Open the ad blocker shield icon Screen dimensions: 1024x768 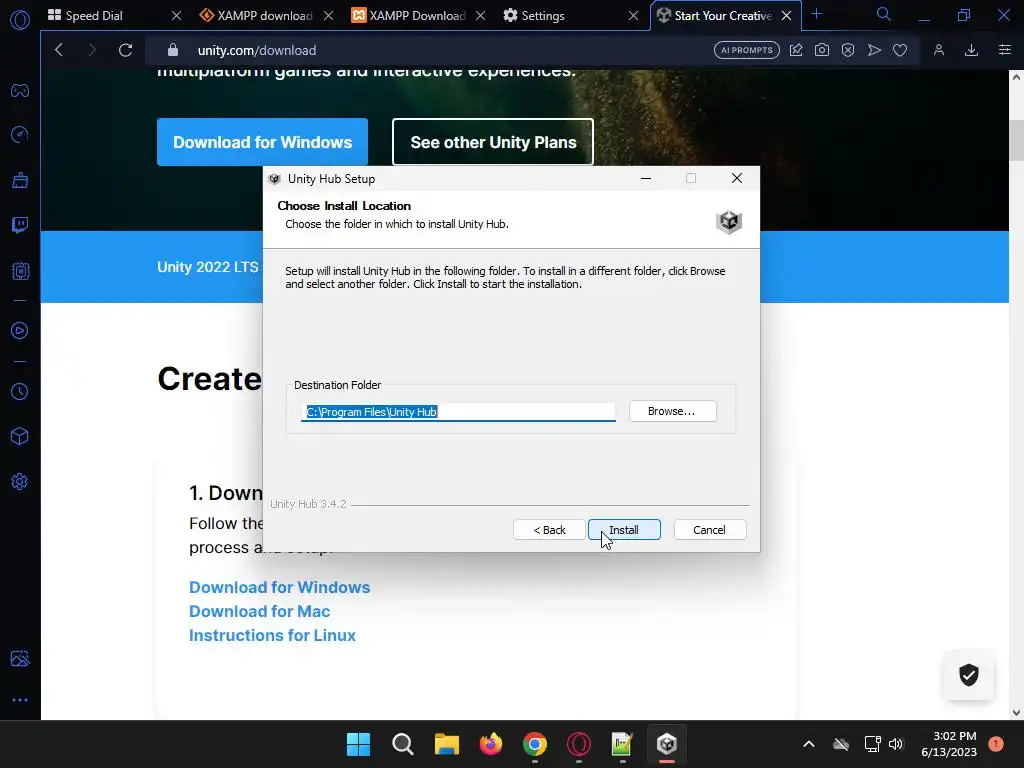point(848,50)
